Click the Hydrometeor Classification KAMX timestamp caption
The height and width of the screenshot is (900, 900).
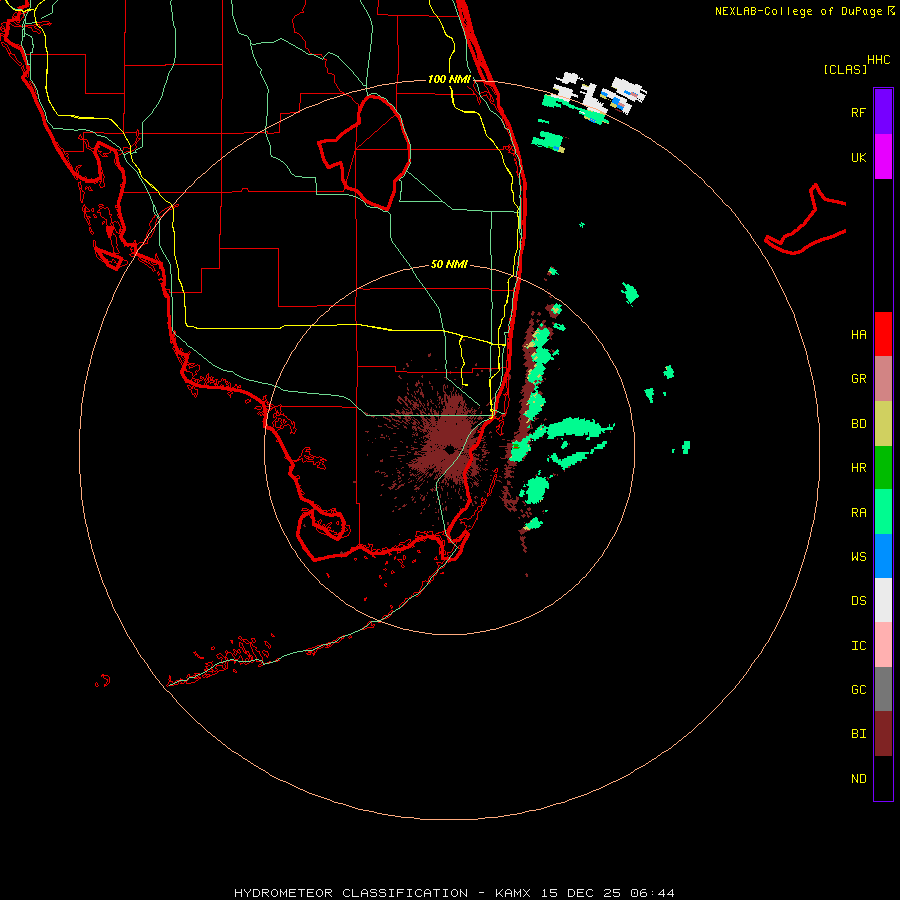coord(454,893)
